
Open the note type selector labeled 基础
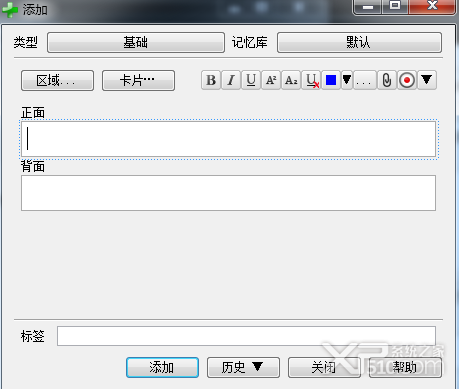[x=136, y=42]
